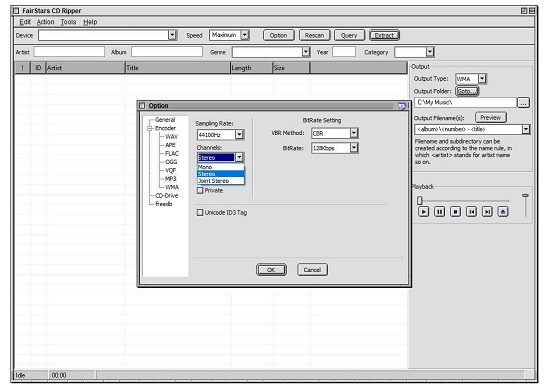550x388 pixels.
Task: Select FLAC in the Encoder tree
Action: click(172, 153)
